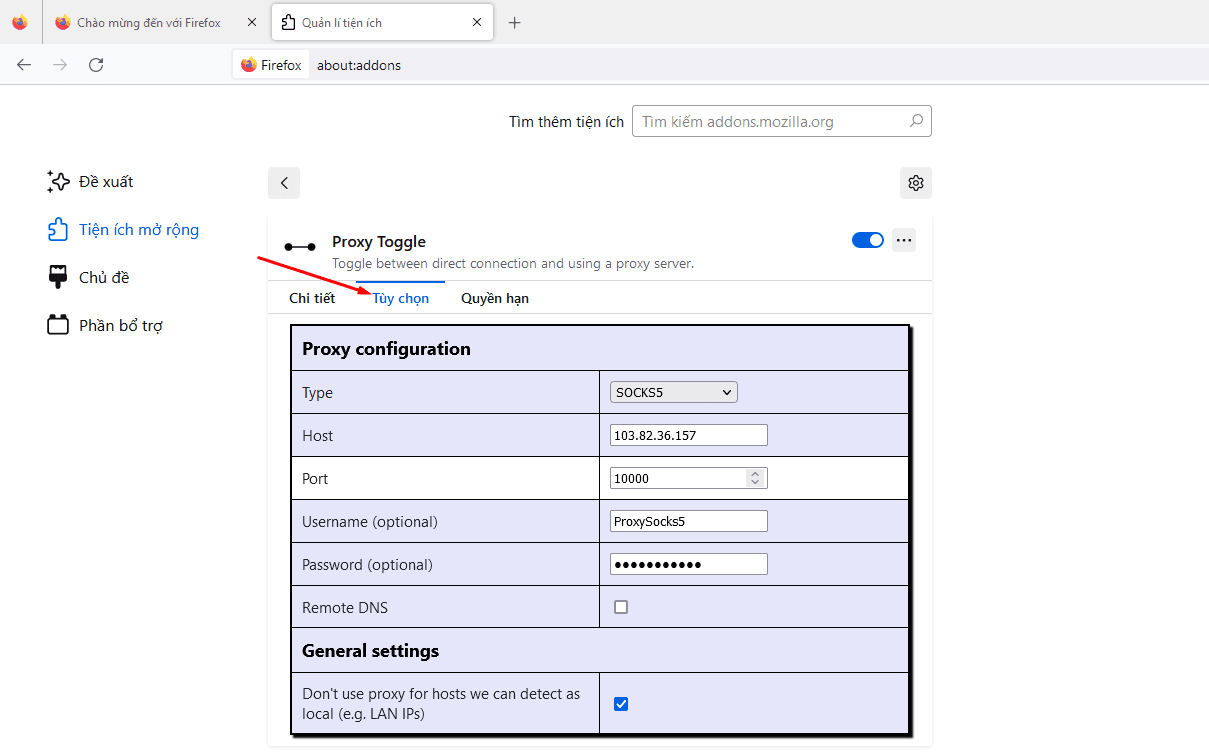Switch to the Chi tiết tab
This screenshot has width=1209, height=756.
coord(312,298)
